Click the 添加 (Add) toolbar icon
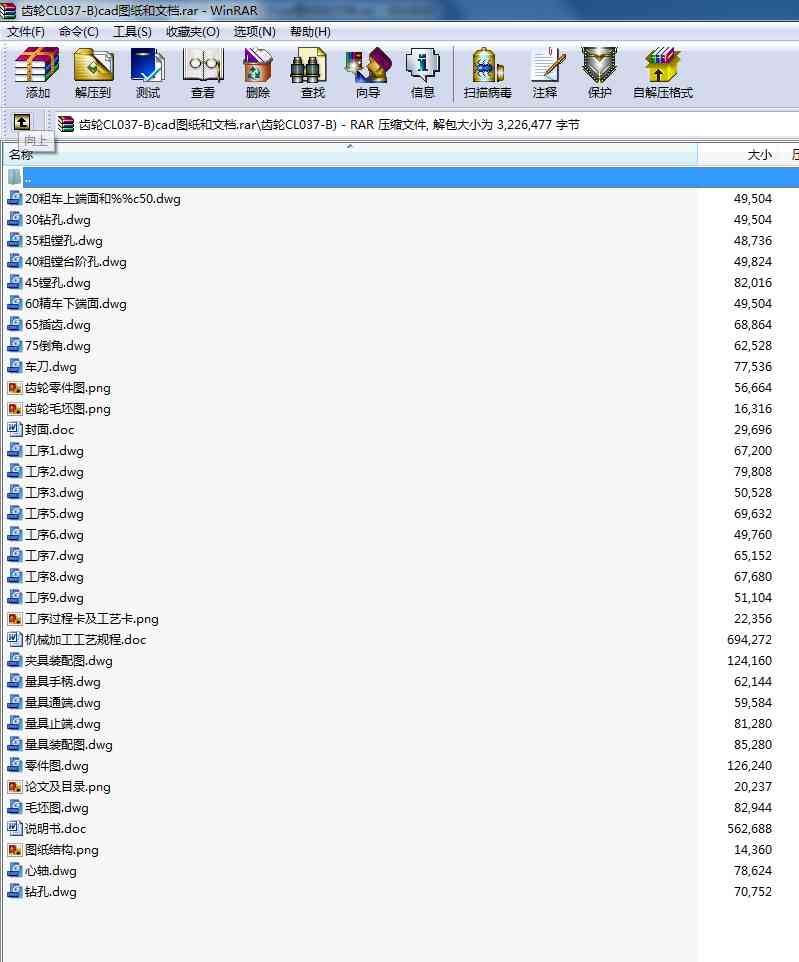The image size is (799, 962). pyautogui.click(x=37, y=66)
